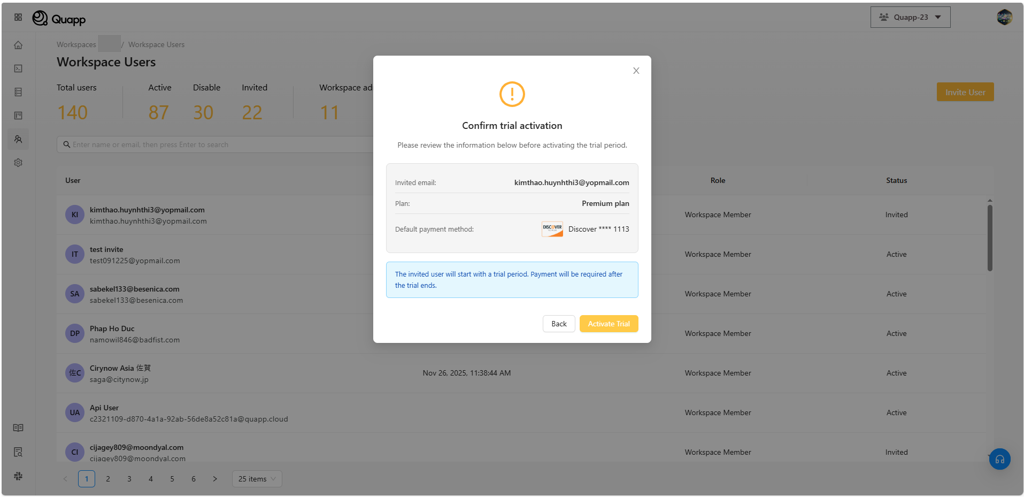1024x497 pixels.
Task: Close the trial activation dialog
Action: (x=636, y=71)
